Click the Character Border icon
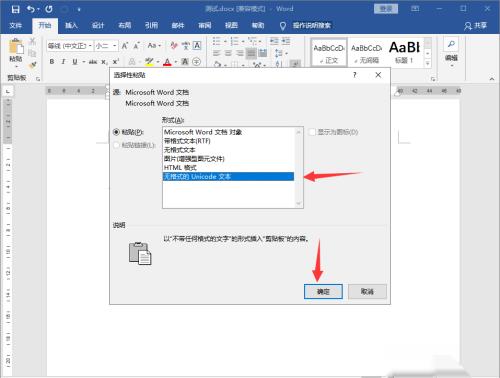Image resolution: width=500 pixels, height=378 pixels. (x=197, y=46)
